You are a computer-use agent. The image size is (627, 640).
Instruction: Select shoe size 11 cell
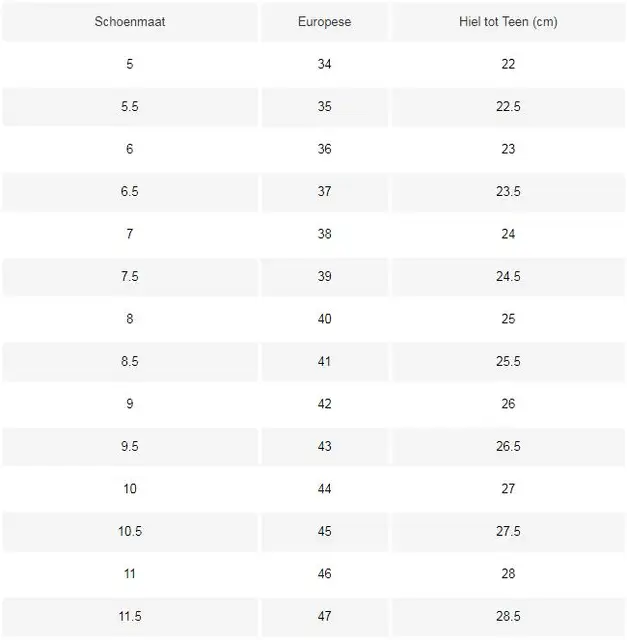[130, 573]
